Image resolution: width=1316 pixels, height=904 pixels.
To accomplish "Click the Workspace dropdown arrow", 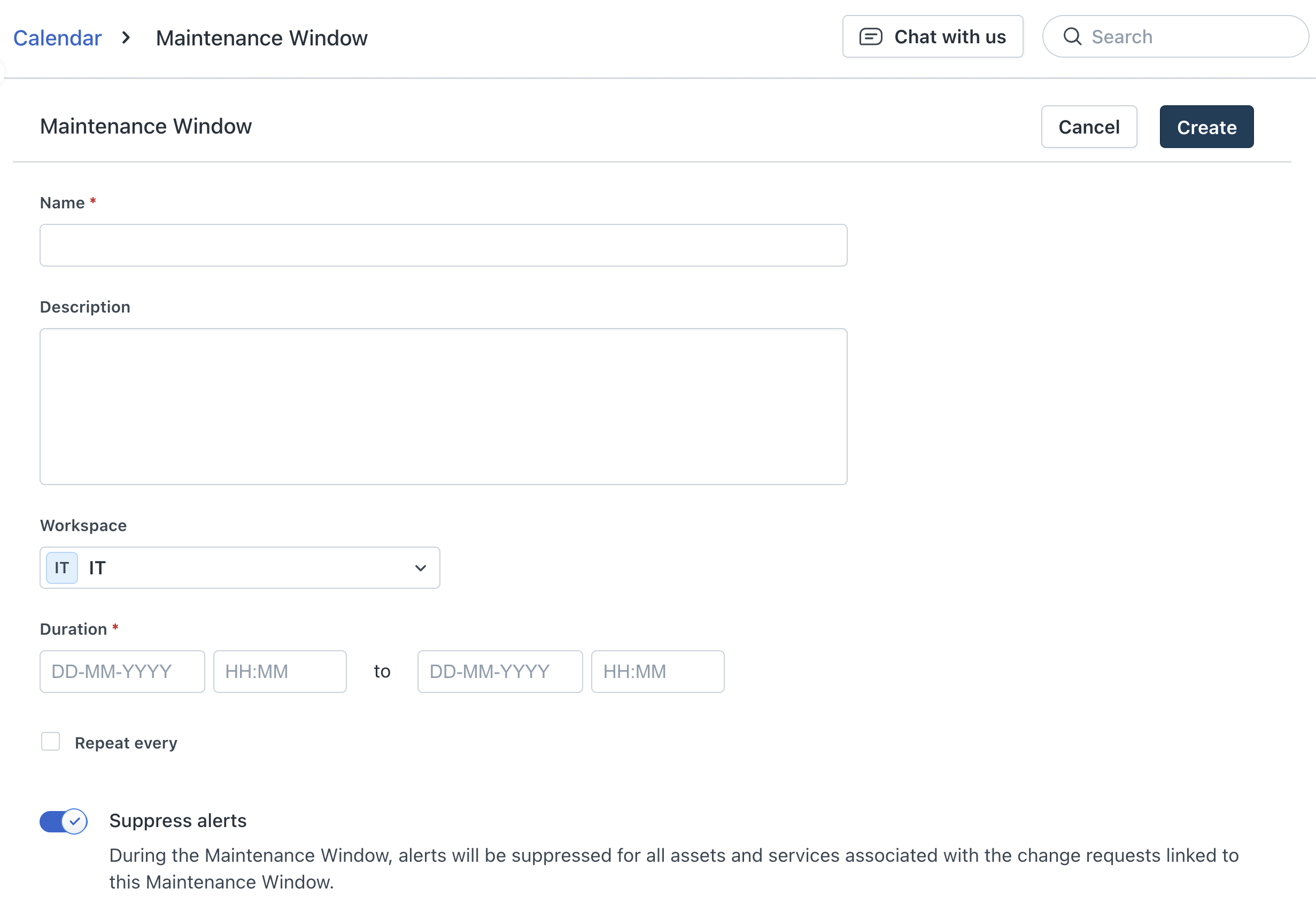I will (420, 568).
